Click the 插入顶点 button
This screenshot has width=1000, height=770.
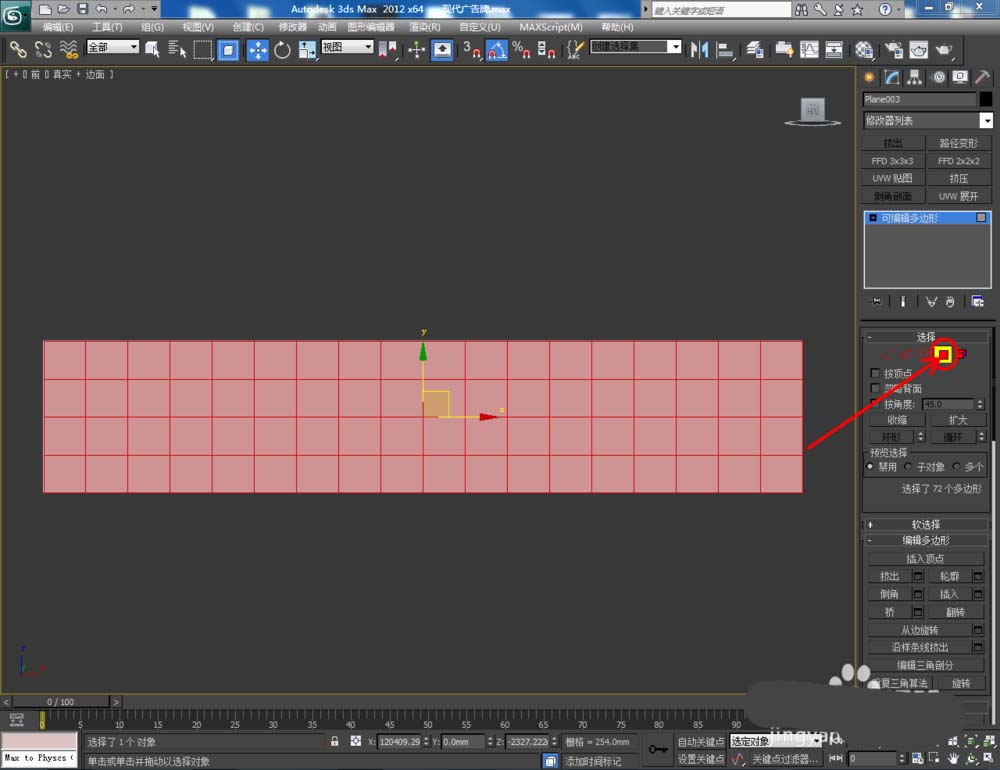pos(925,558)
